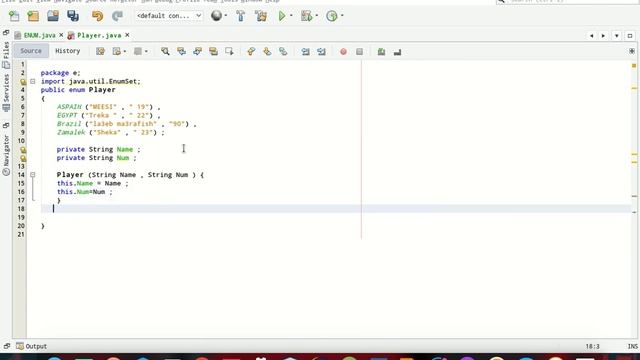
Task: Comment the selected lines
Action: (x=381, y=51)
